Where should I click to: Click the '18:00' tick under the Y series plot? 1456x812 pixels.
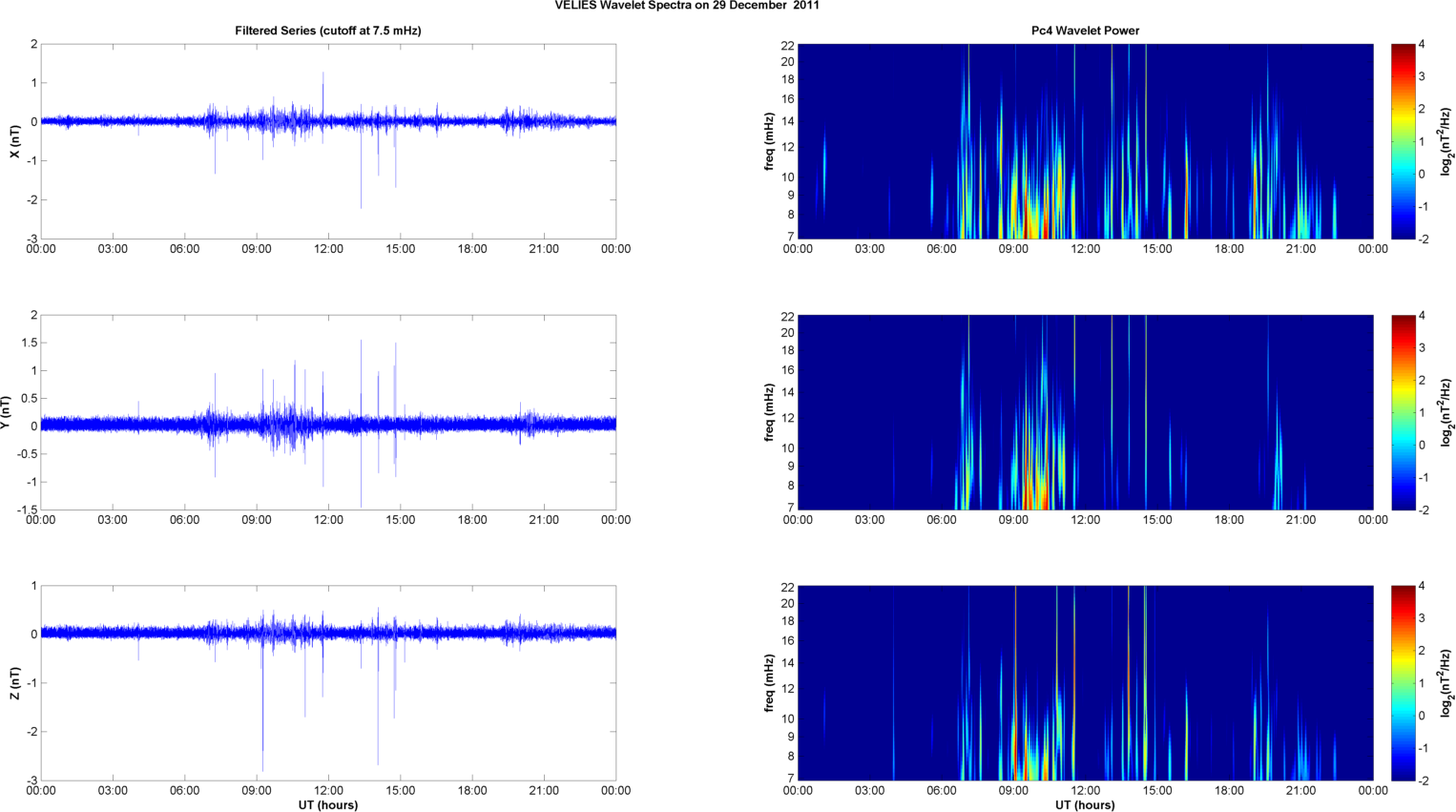pos(472,520)
